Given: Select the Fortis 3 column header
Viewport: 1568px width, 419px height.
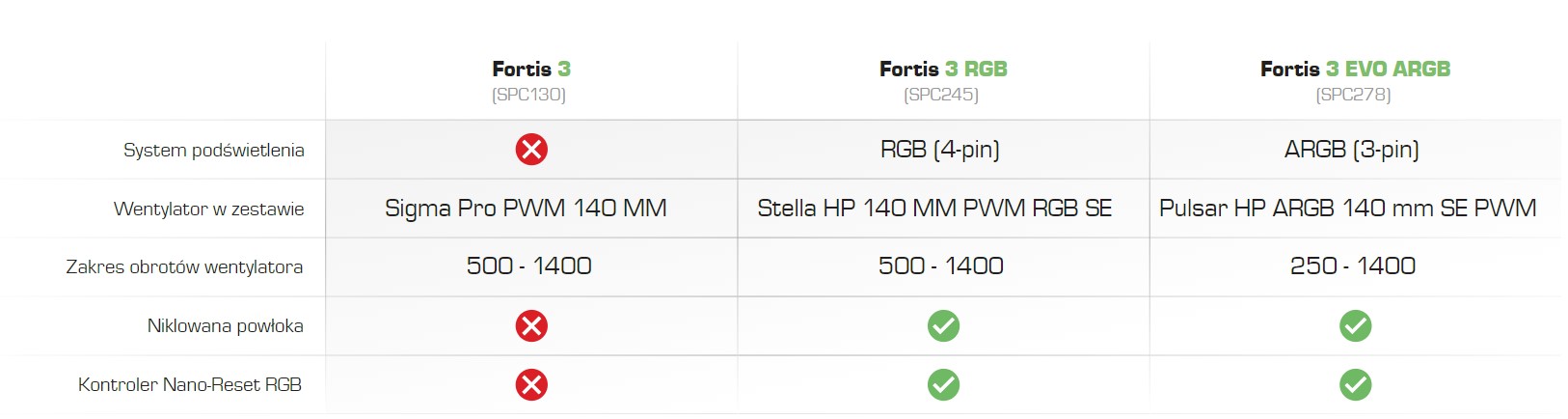Looking at the screenshot, I should (531, 69).
